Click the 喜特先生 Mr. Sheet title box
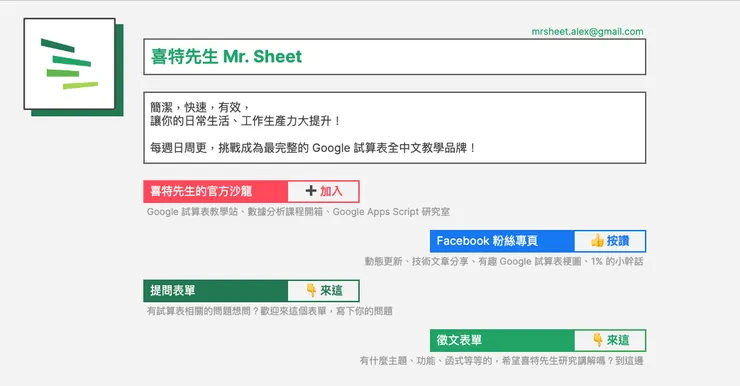This screenshot has width=740, height=386. tap(395, 57)
